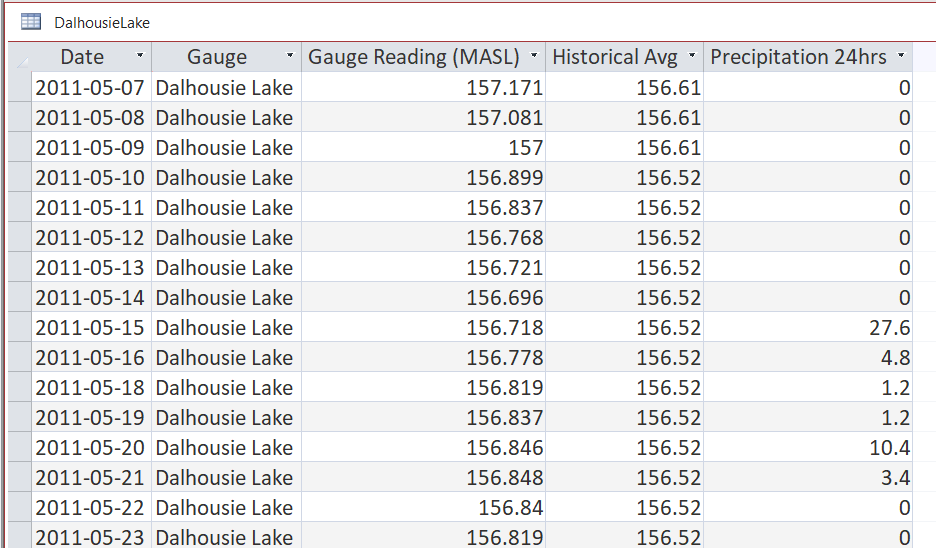Image resolution: width=936 pixels, height=548 pixels.
Task: Click gauge reading 156.778
Action: pos(423,358)
